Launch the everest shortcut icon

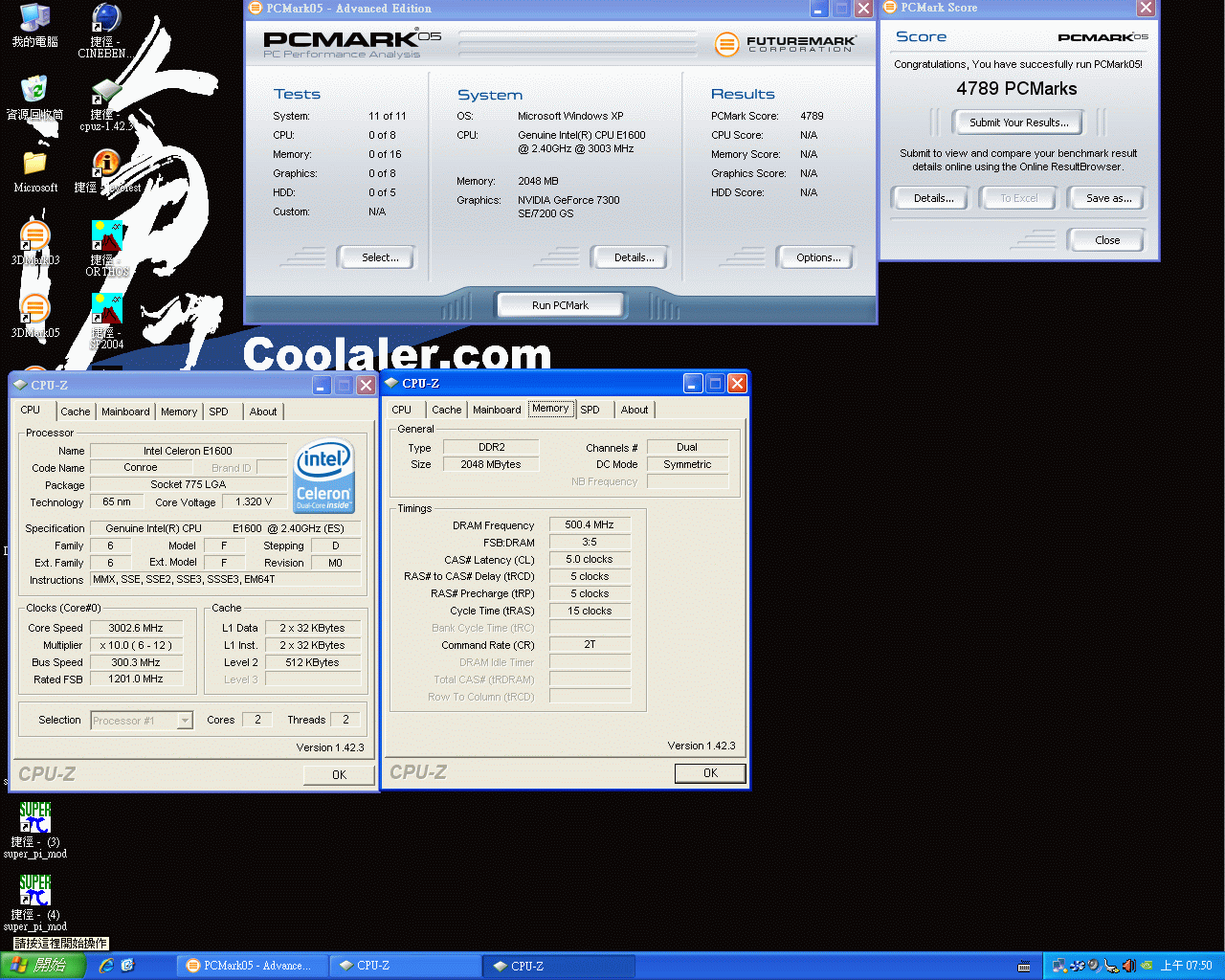tap(106, 171)
